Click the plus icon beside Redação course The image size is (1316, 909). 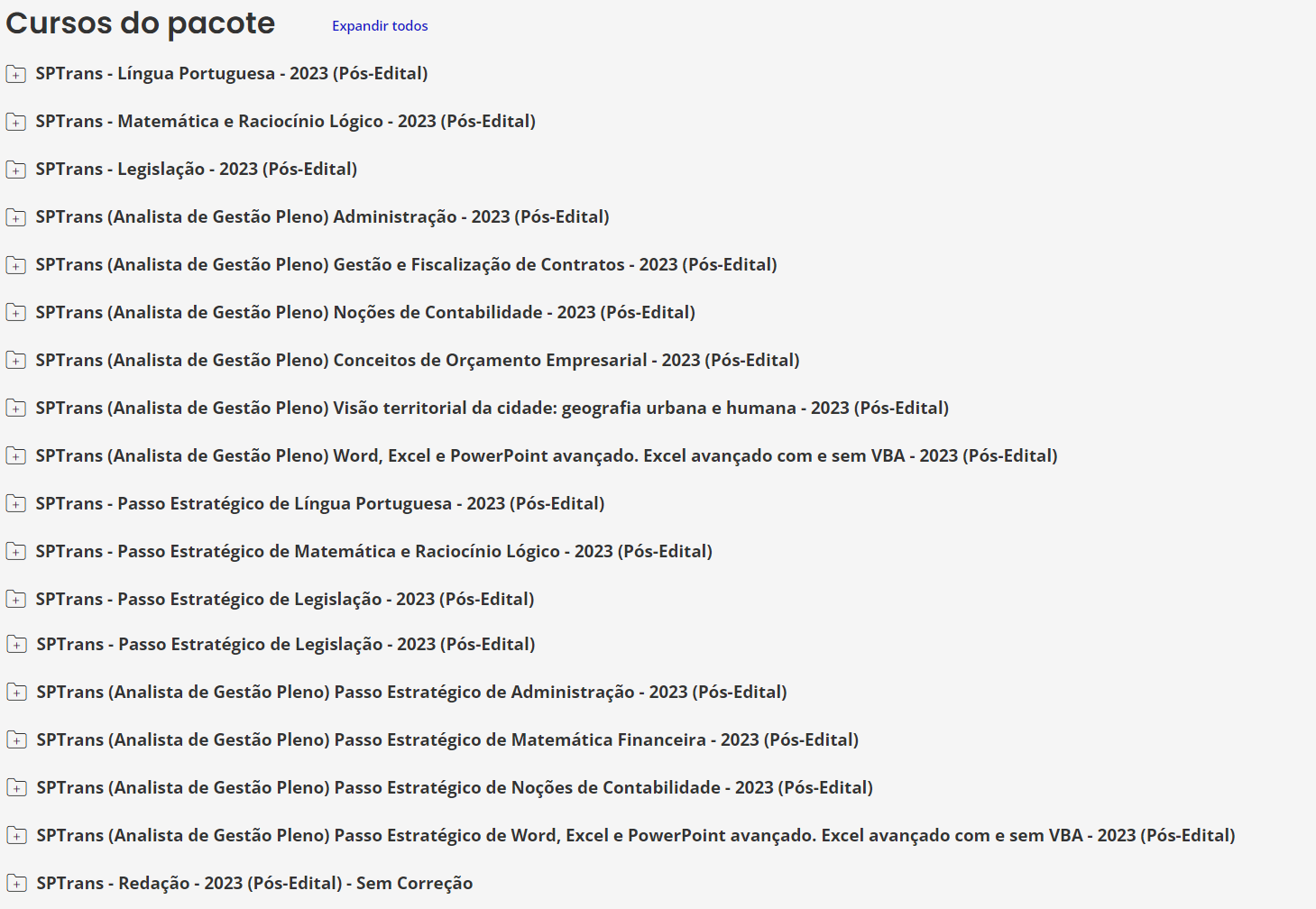pos(17,884)
